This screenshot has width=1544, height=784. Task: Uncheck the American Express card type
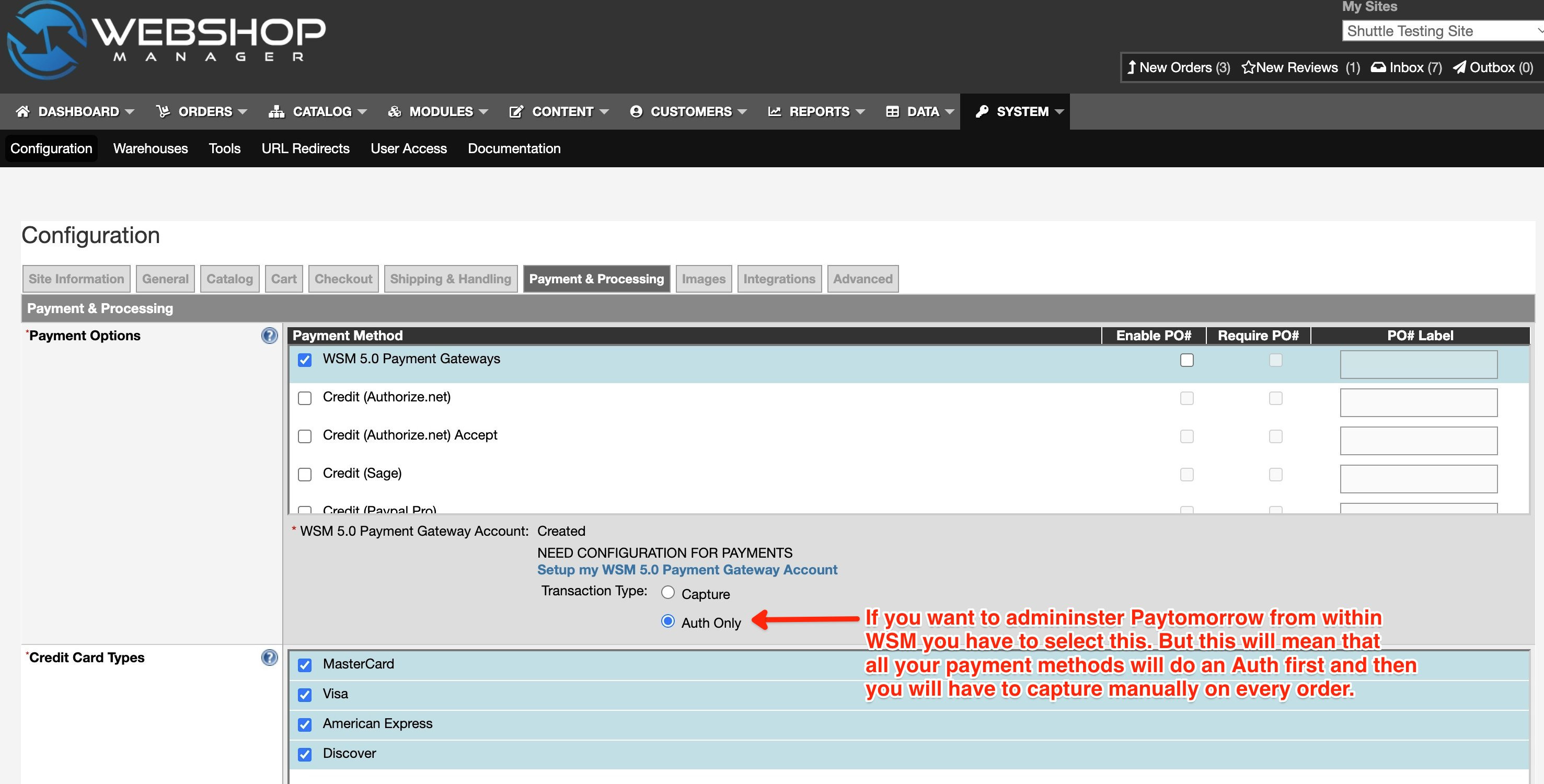[x=305, y=724]
